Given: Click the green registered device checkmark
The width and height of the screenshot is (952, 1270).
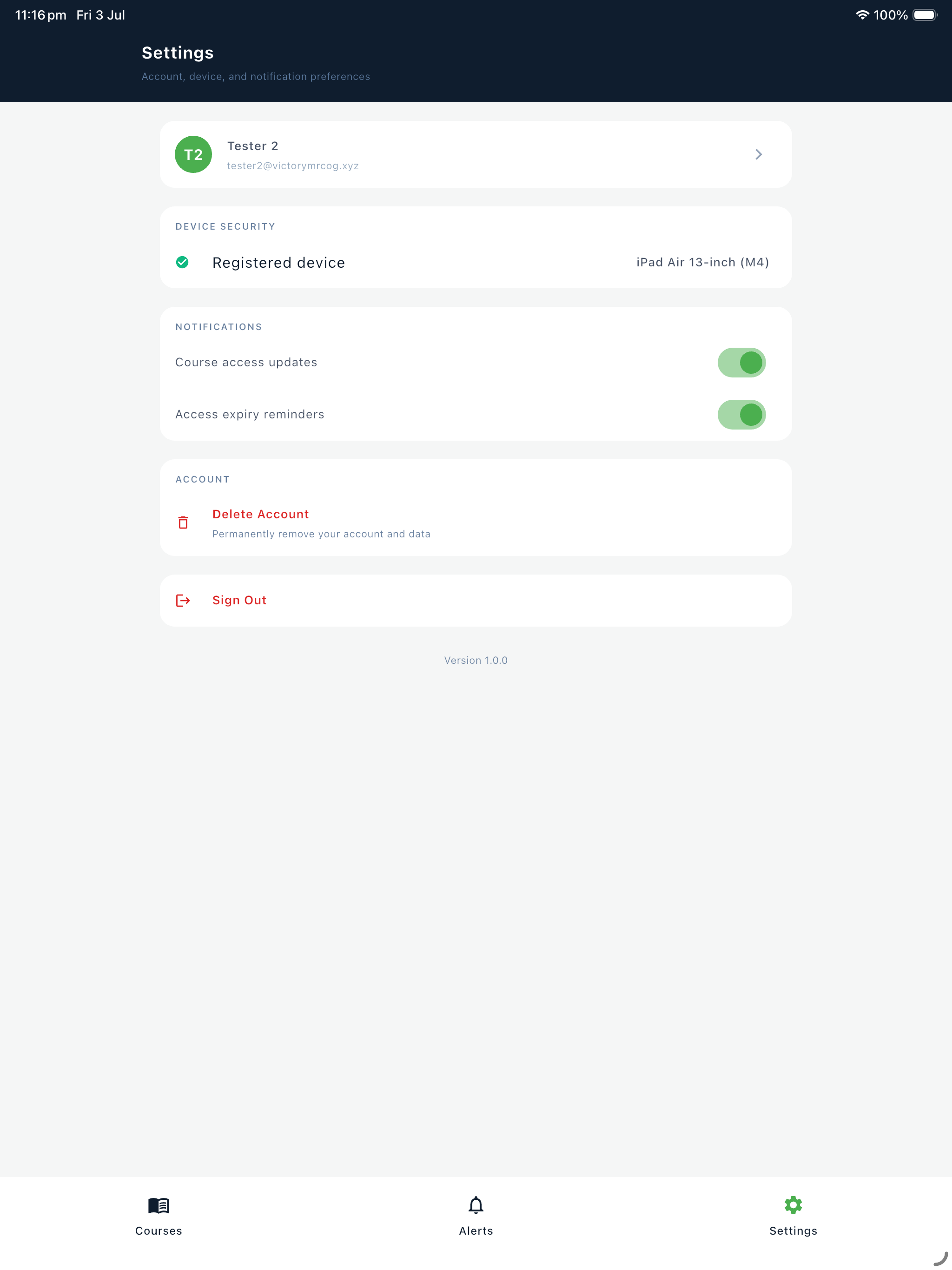Looking at the screenshot, I should [x=182, y=262].
